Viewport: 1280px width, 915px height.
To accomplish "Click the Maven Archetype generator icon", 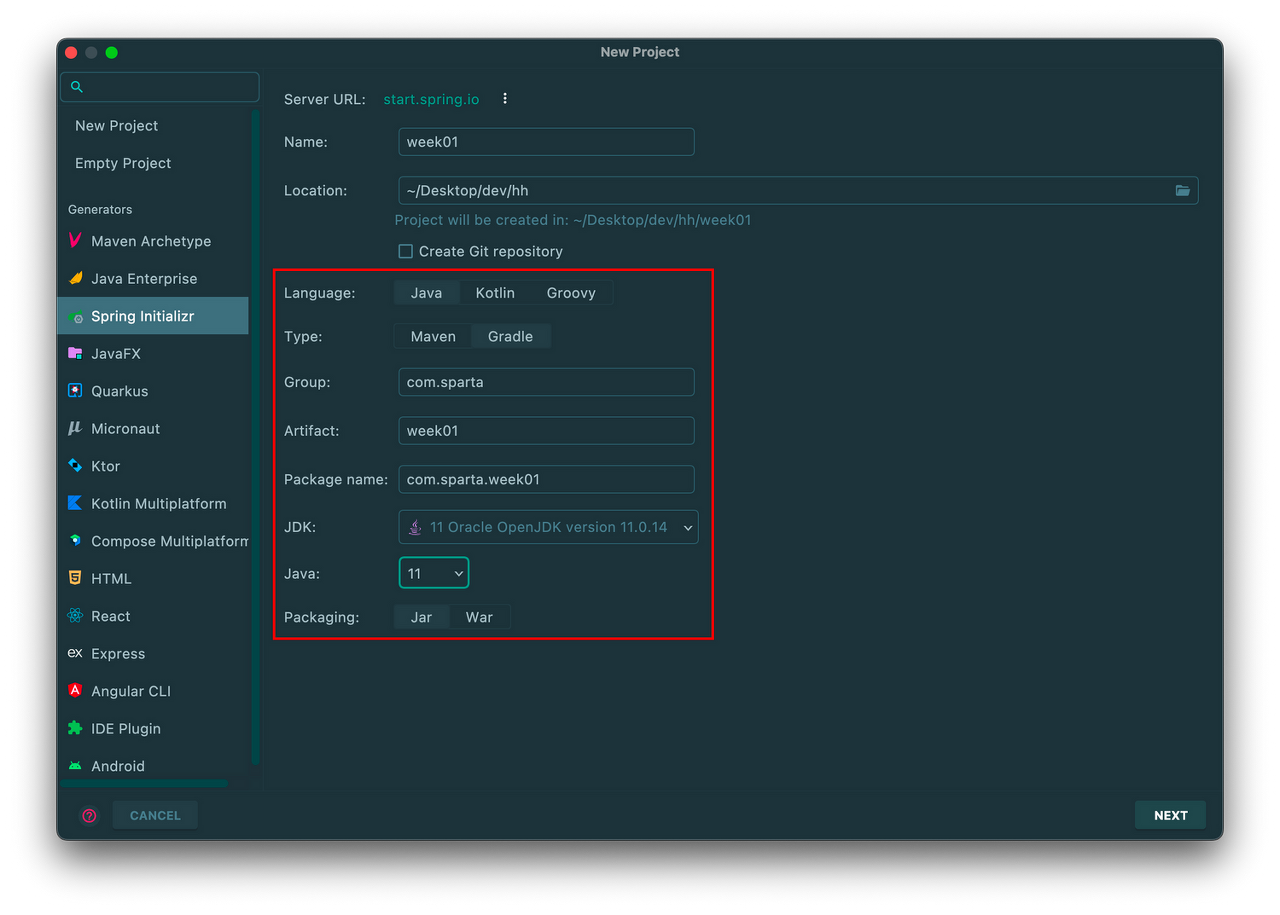I will coord(75,241).
